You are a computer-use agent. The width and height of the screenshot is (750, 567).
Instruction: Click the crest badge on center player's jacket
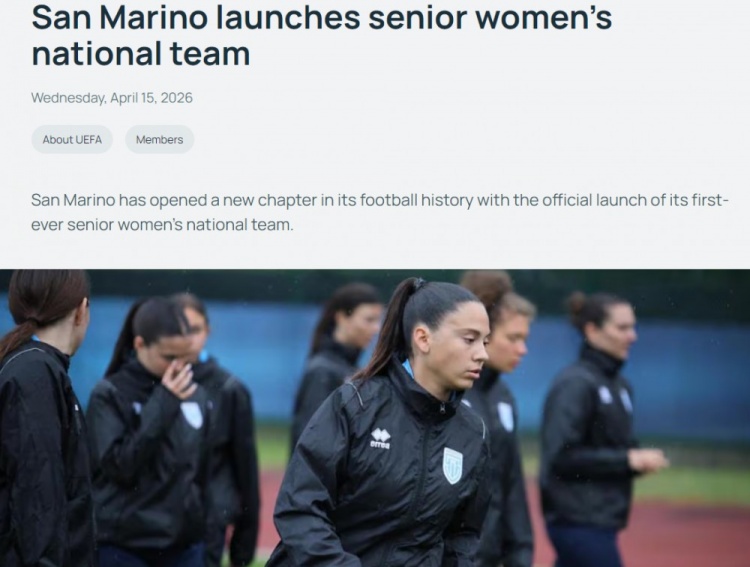tap(452, 465)
